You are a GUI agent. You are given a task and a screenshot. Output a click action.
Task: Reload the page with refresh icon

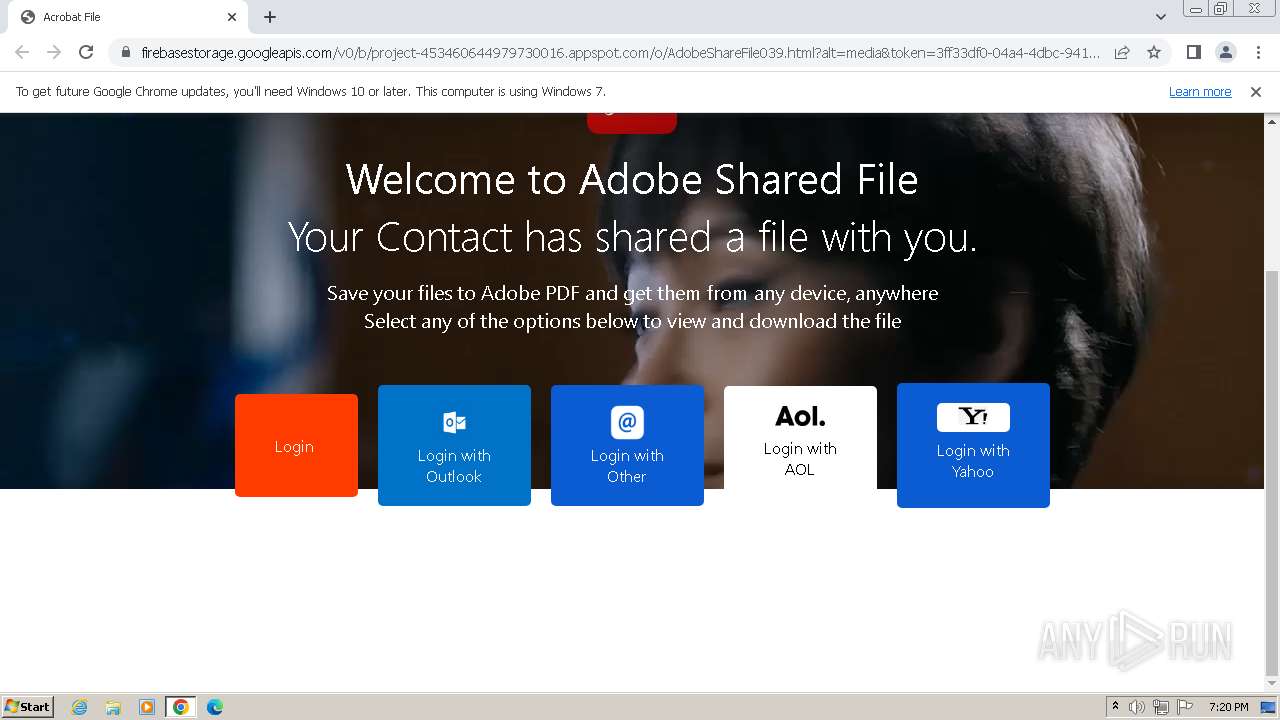[x=86, y=52]
